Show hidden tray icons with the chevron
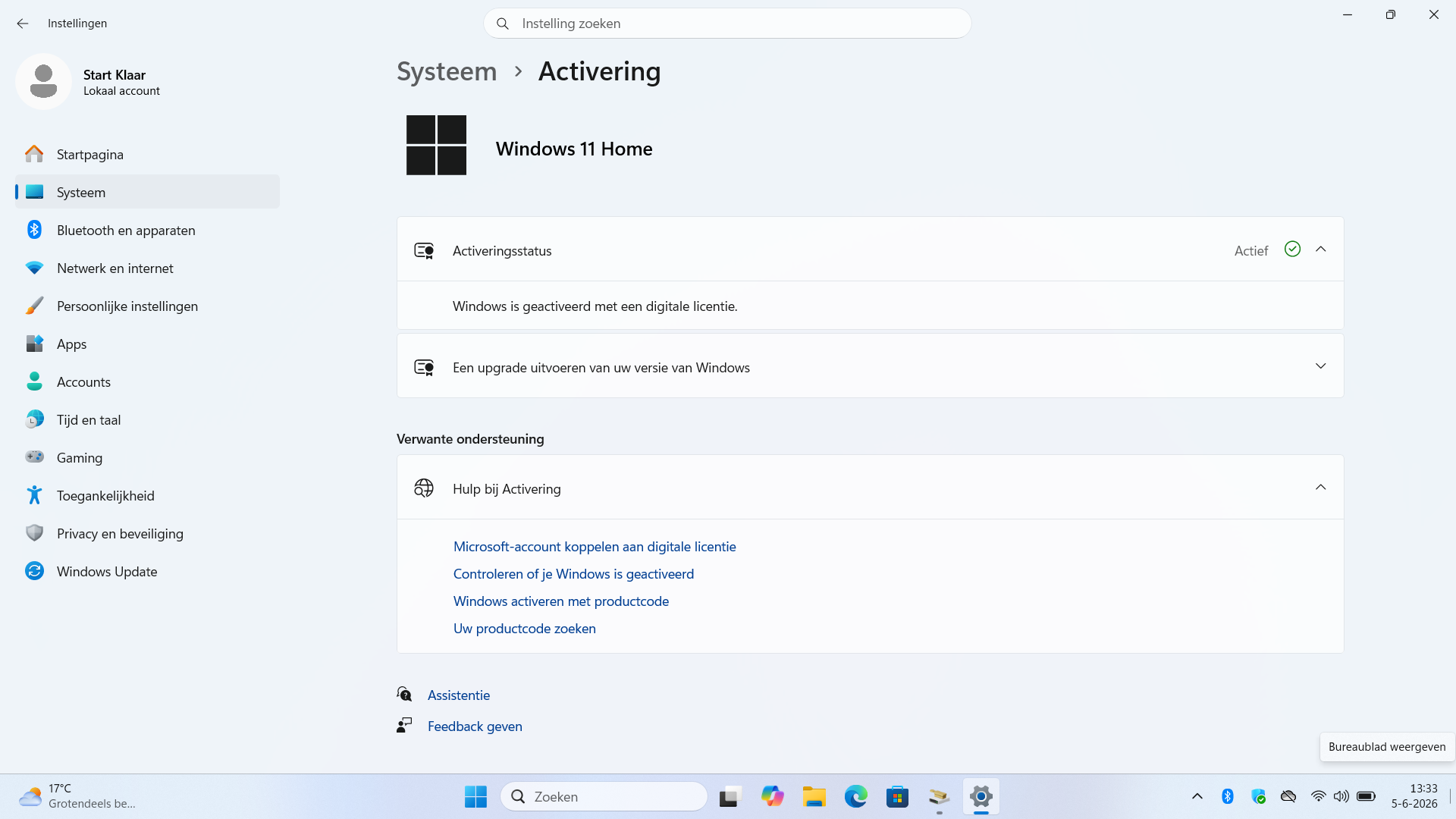 coord(1197,796)
